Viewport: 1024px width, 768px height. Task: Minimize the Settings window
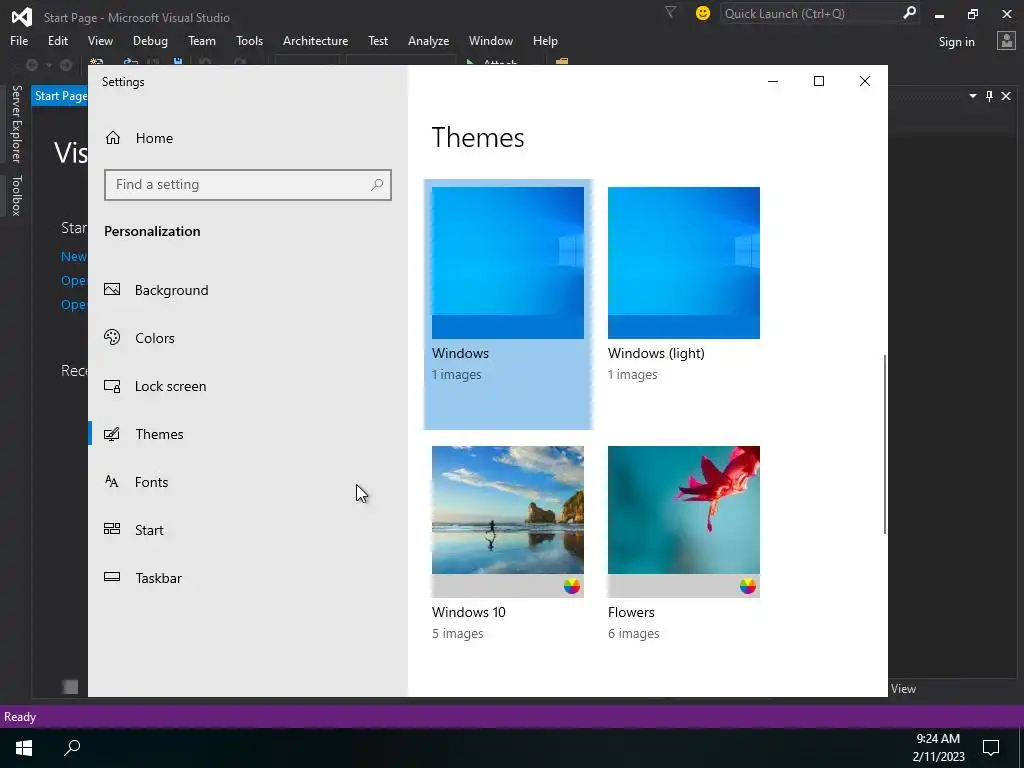(x=773, y=81)
